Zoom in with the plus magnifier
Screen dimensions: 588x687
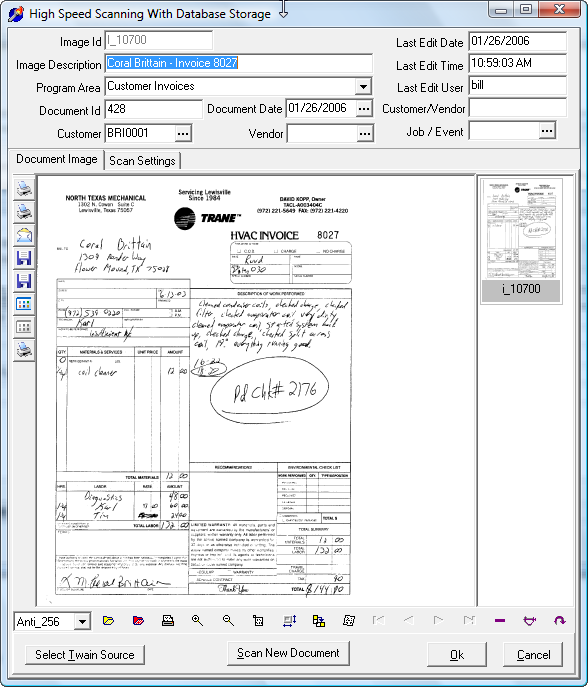pos(198,620)
